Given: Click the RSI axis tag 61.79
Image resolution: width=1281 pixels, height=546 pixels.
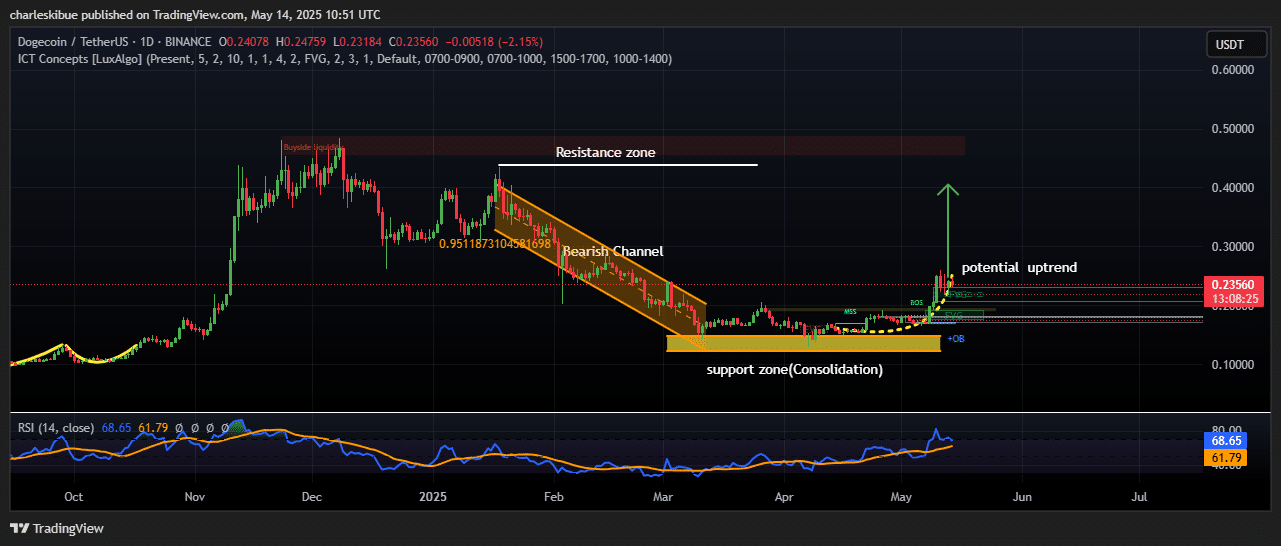Looking at the screenshot, I should [1225, 456].
